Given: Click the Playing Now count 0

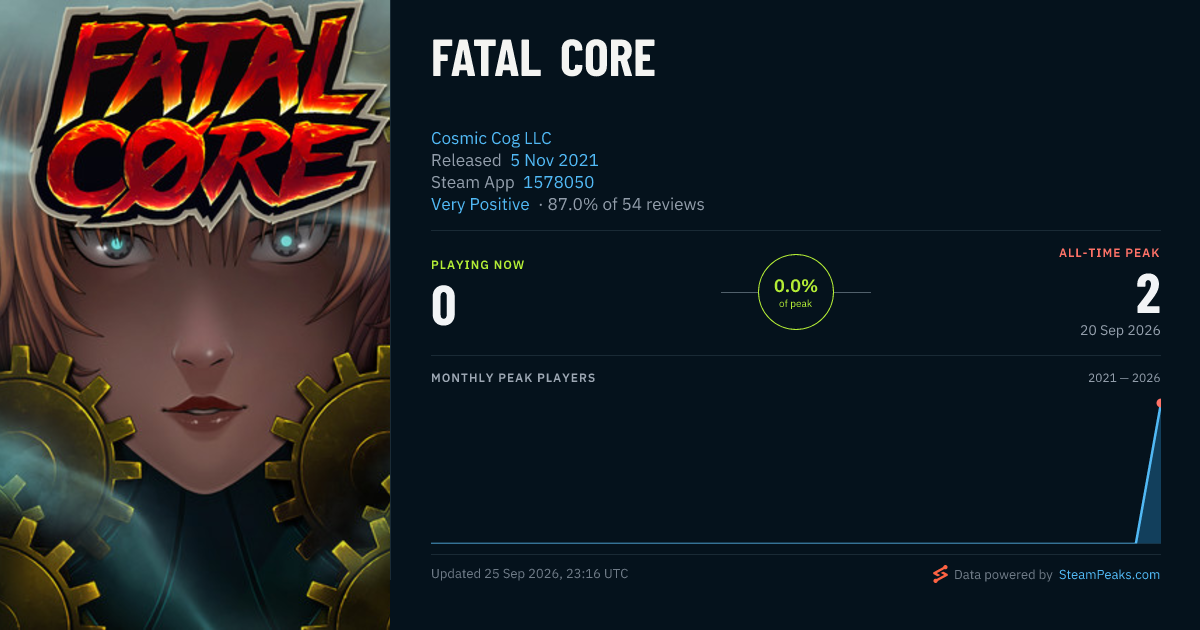Looking at the screenshot, I should coord(444,306).
